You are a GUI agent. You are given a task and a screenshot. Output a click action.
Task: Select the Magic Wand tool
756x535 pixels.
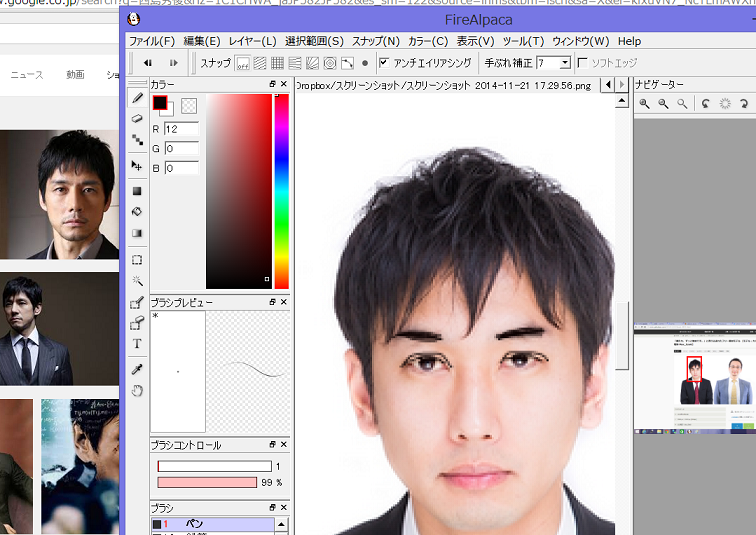[x=137, y=281]
